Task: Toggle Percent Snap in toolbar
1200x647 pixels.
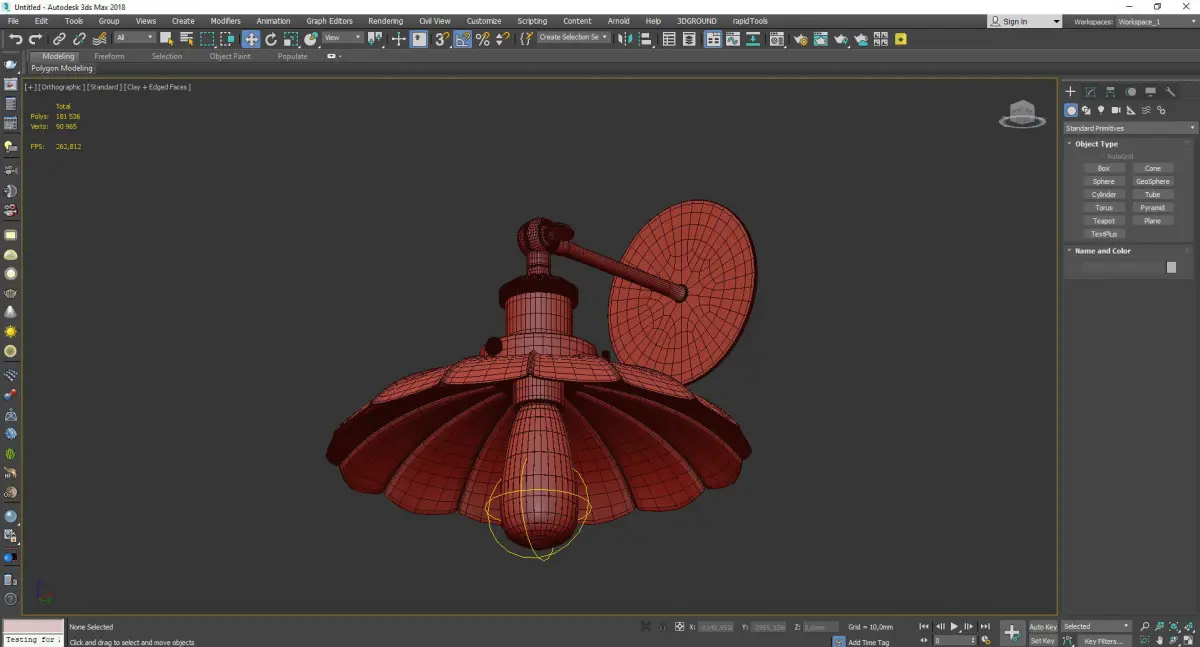Action: coord(483,39)
